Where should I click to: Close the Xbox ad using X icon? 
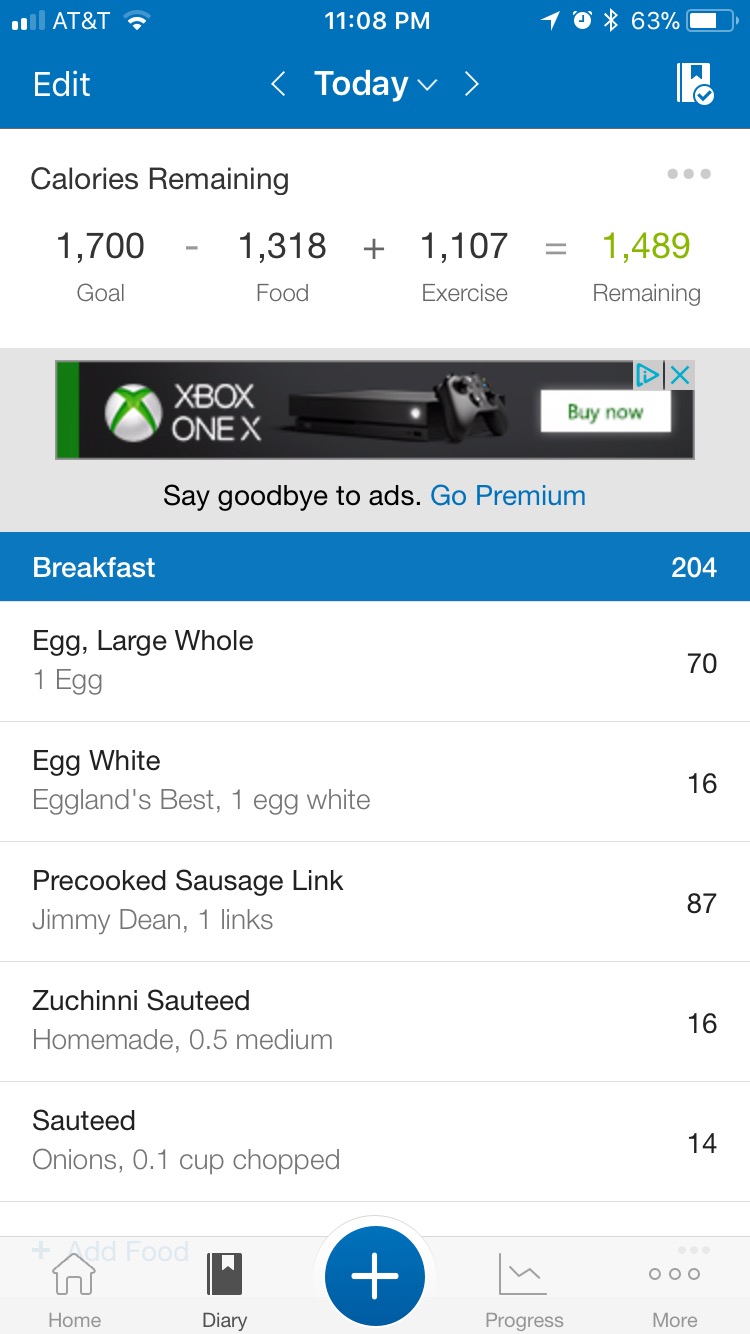(x=680, y=375)
